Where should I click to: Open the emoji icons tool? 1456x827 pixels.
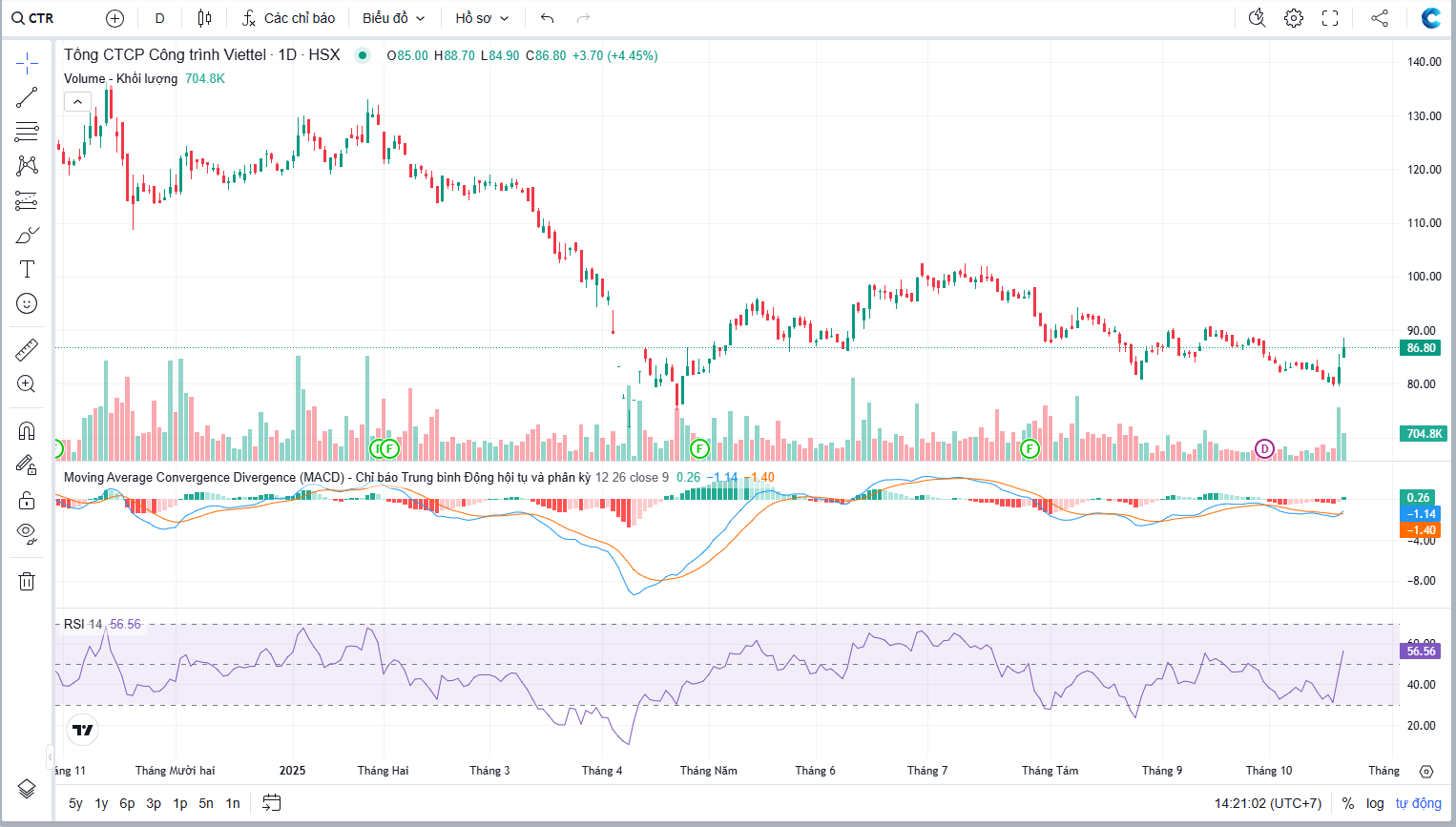pos(27,303)
